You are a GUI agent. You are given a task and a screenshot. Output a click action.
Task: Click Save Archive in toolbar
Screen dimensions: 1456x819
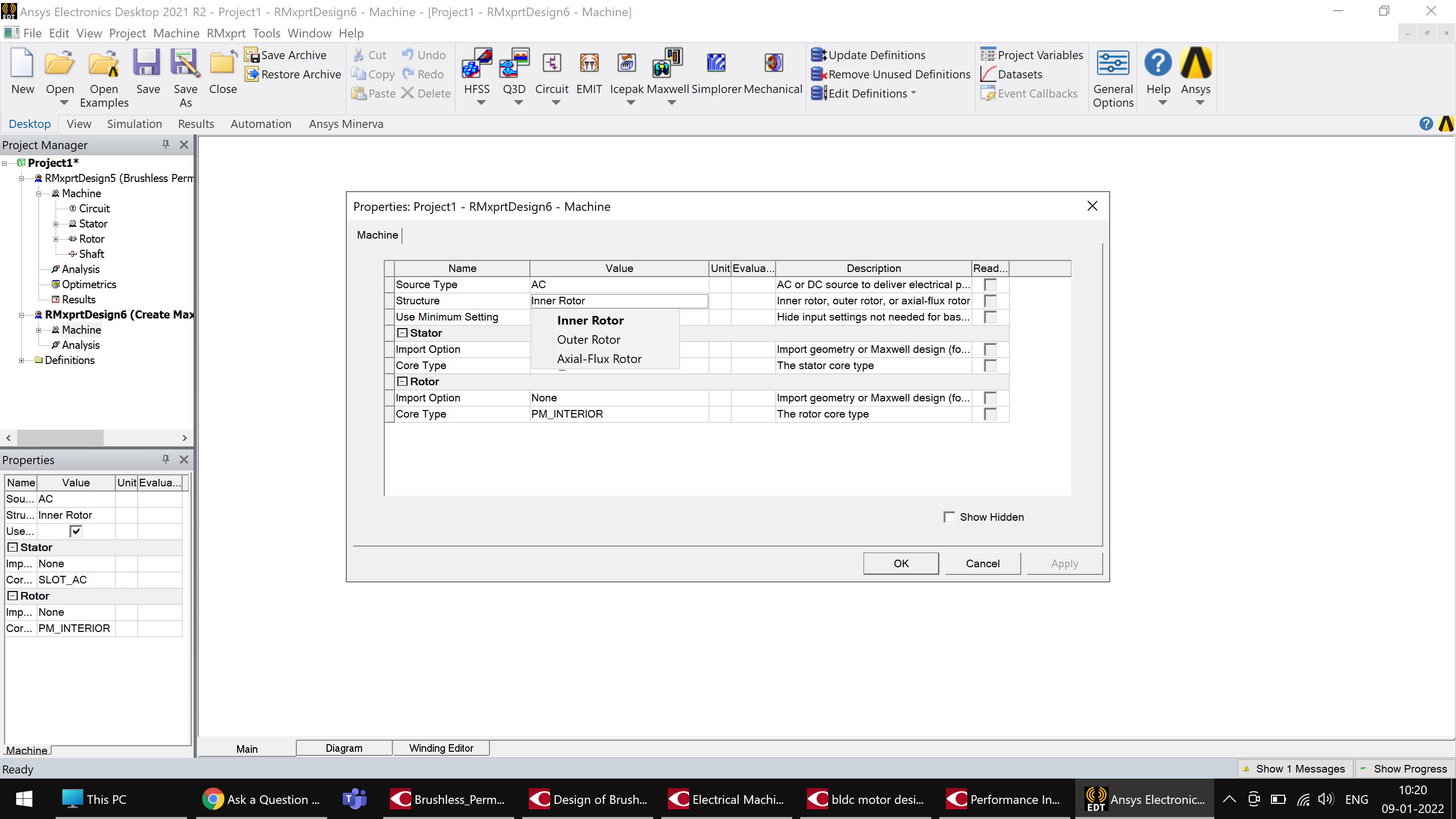point(286,55)
